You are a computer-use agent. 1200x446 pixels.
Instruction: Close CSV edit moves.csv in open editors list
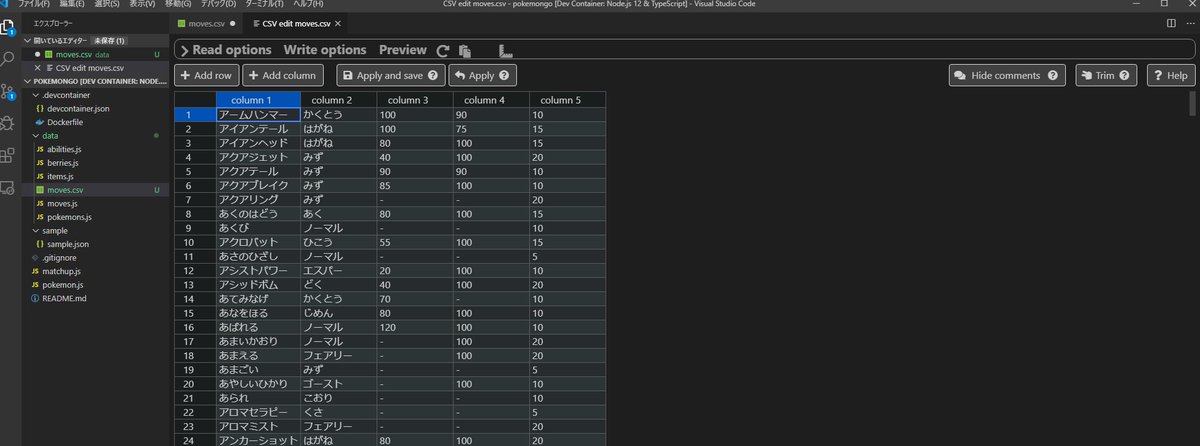(38, 67)
